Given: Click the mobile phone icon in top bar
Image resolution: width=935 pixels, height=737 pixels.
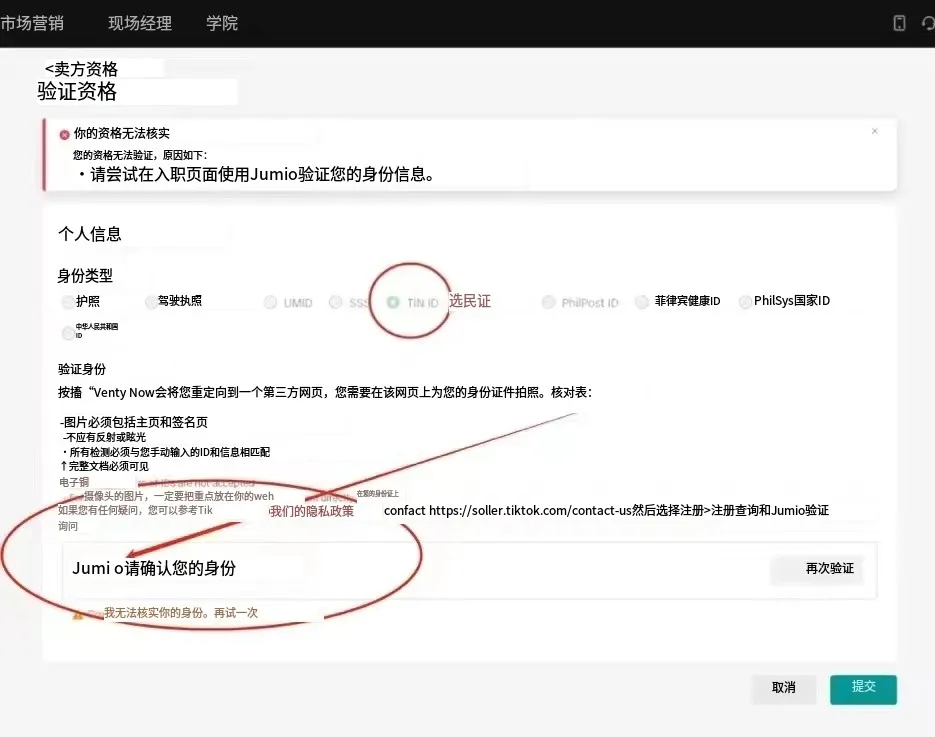Looking at the screenshot, I should tap(899, 23).
